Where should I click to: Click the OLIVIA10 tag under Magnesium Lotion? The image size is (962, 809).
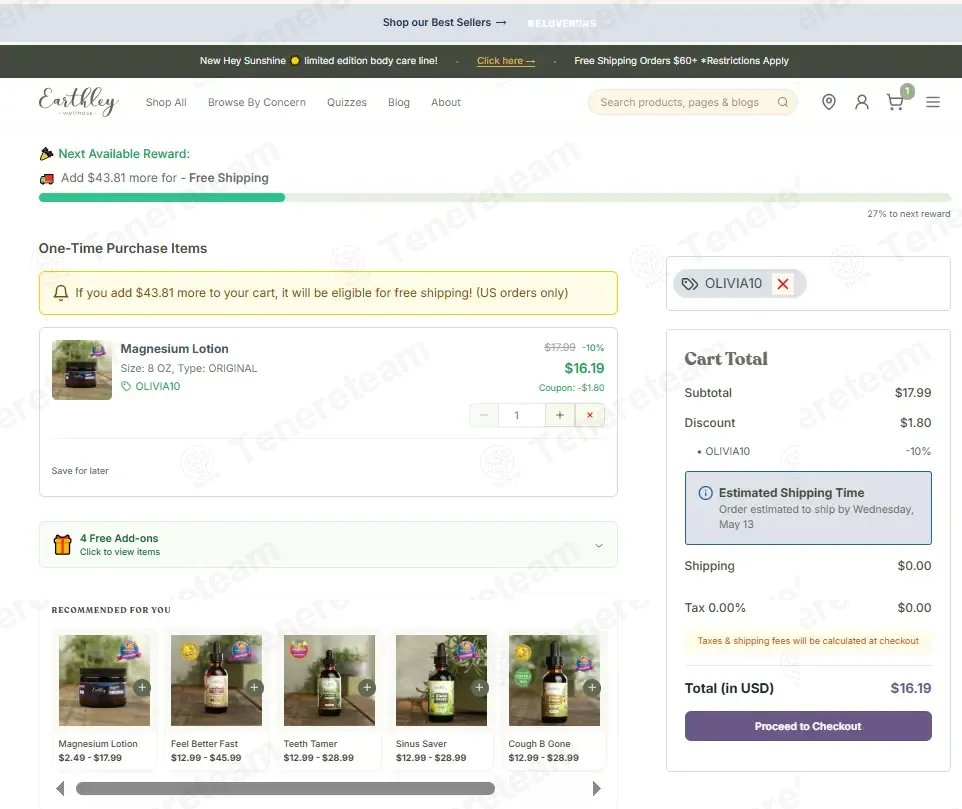pyautogui.click(x=150, y=386)
